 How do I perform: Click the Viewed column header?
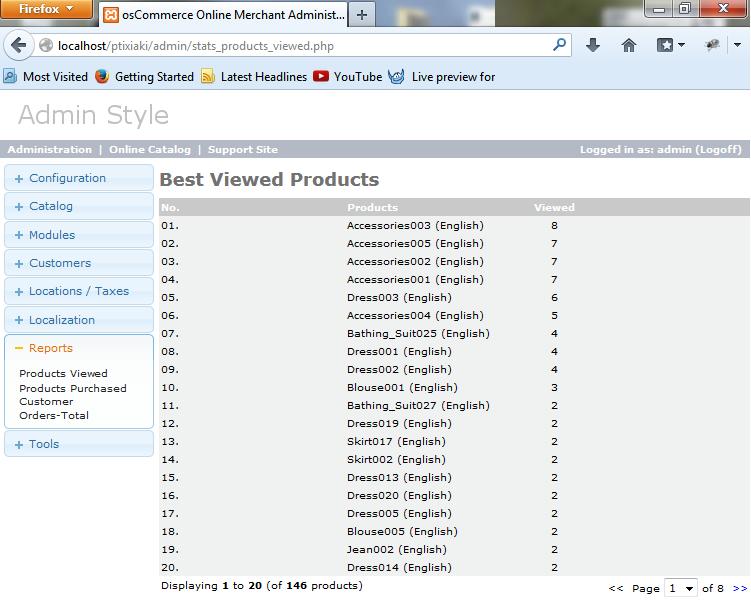(x=554, y=207)
